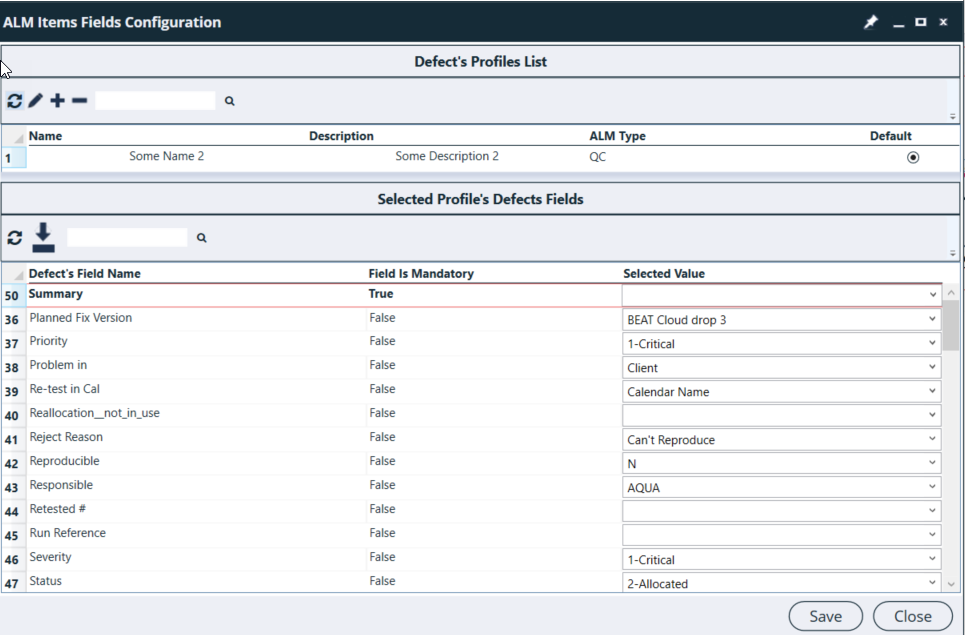The height and width of the screenshot is (635, 965).
Task: Click search magnifier in defects fields toolbar
Action: pyautogui.click(x=201, y=238)
